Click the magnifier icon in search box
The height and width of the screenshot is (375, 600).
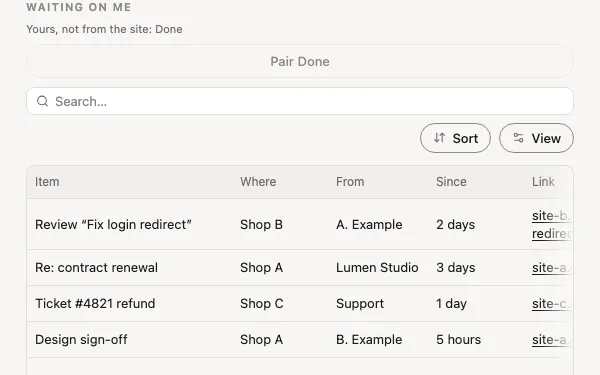[42, 101]
